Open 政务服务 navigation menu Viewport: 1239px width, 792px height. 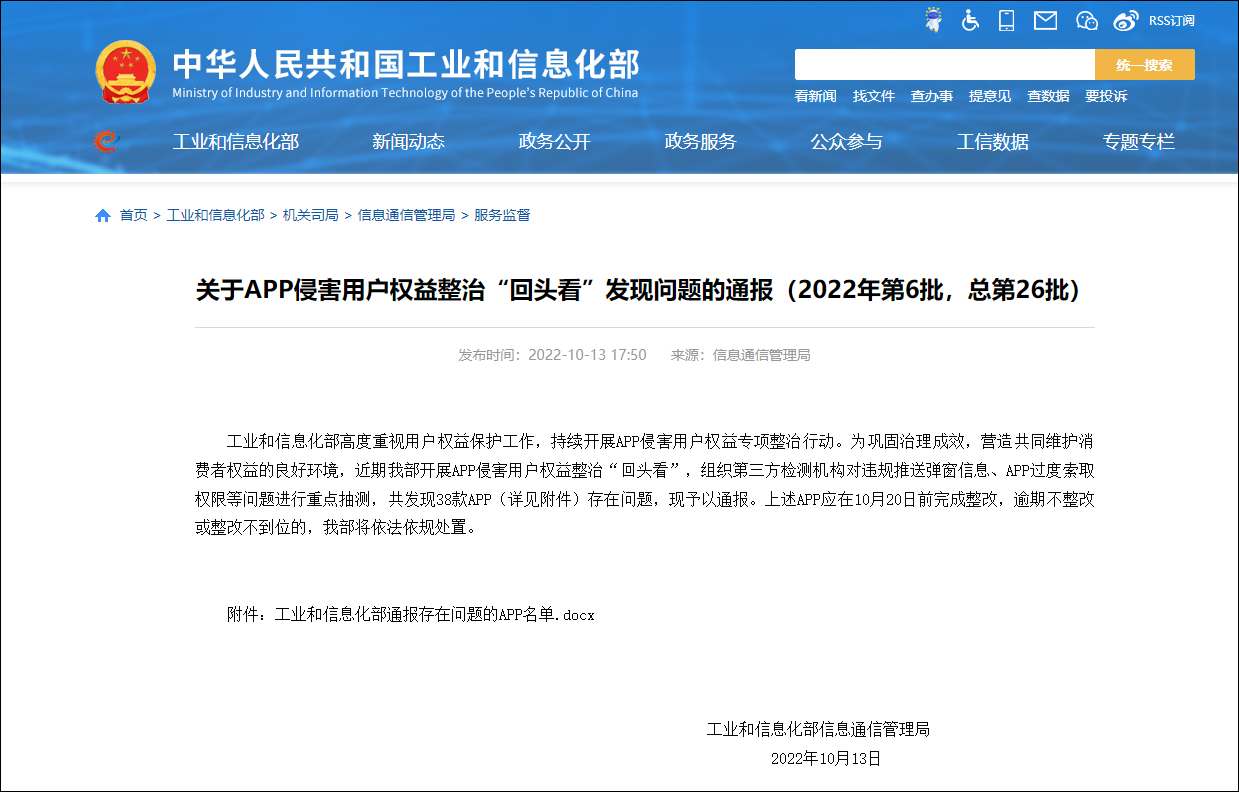point(700,142)
